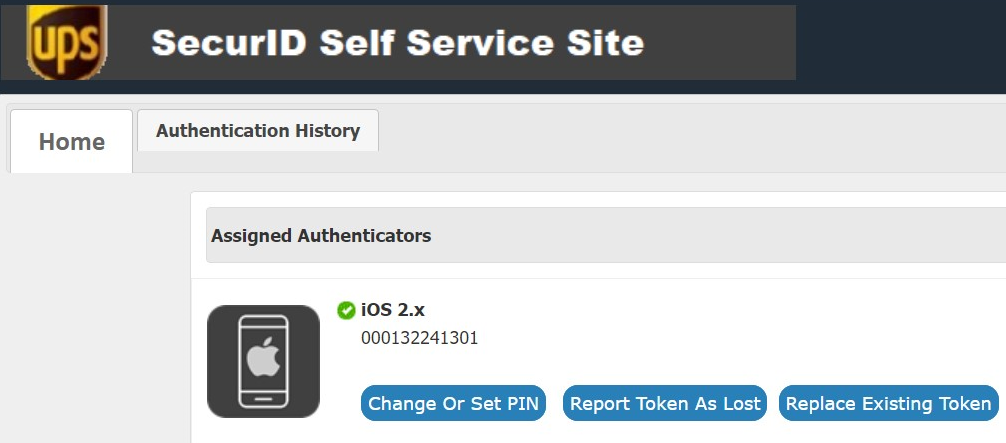This screenshot has width=1006, height=443.
Task: Click the UPS shield logo
Action: (x=67, y=42)
